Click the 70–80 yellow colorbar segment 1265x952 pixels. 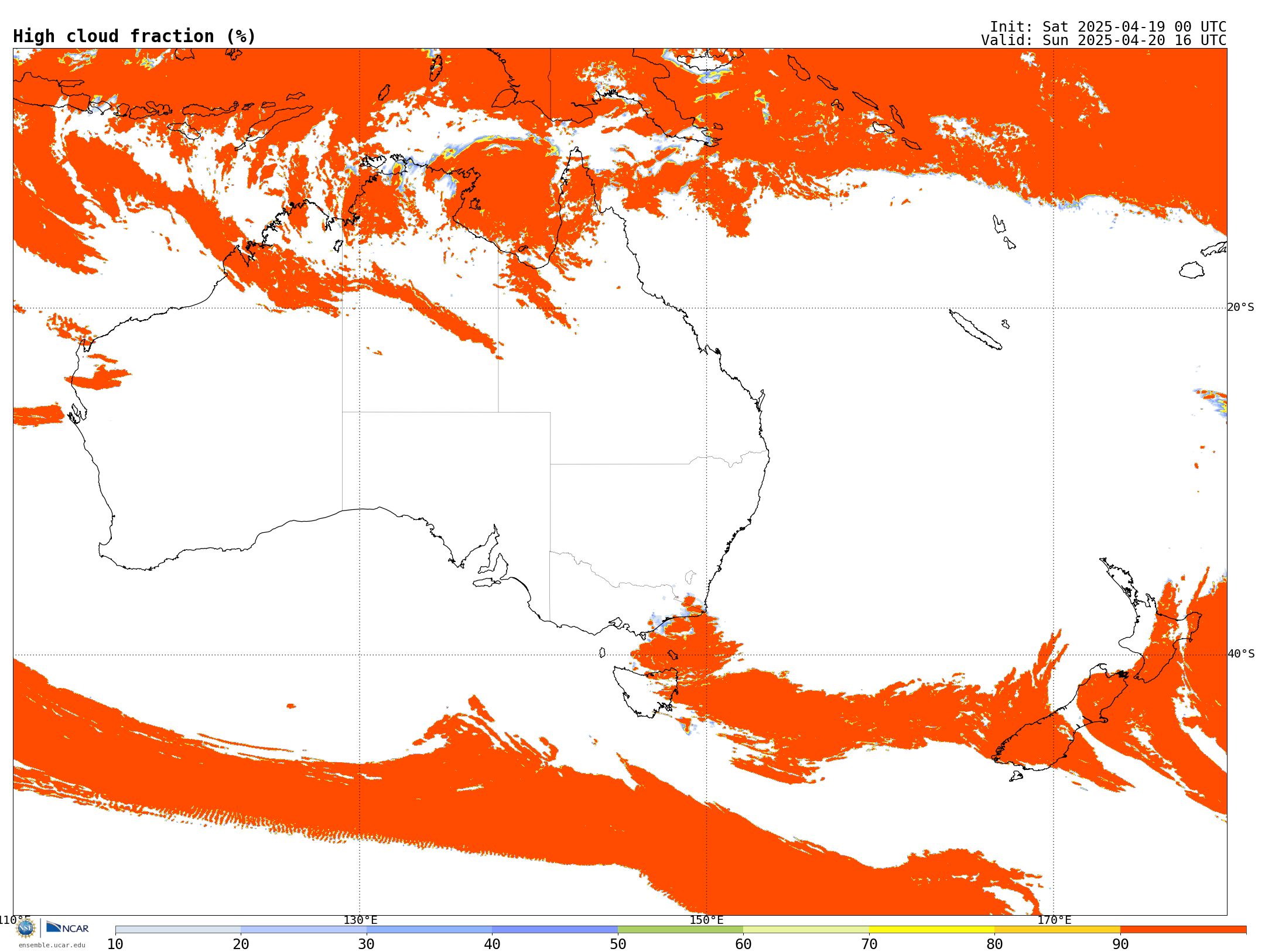tap(932, 930)
